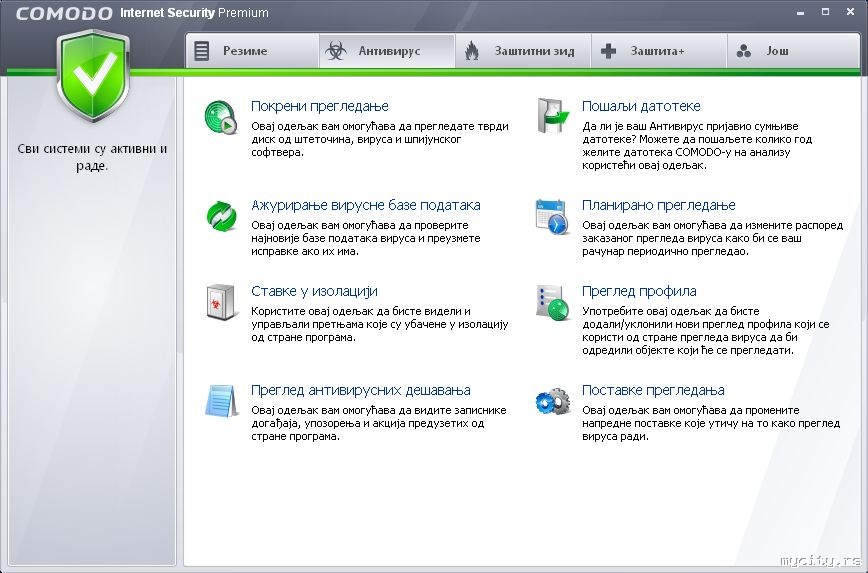
Task: Open the Пошаљи датотеке link
Action: [x=641, y=106]
